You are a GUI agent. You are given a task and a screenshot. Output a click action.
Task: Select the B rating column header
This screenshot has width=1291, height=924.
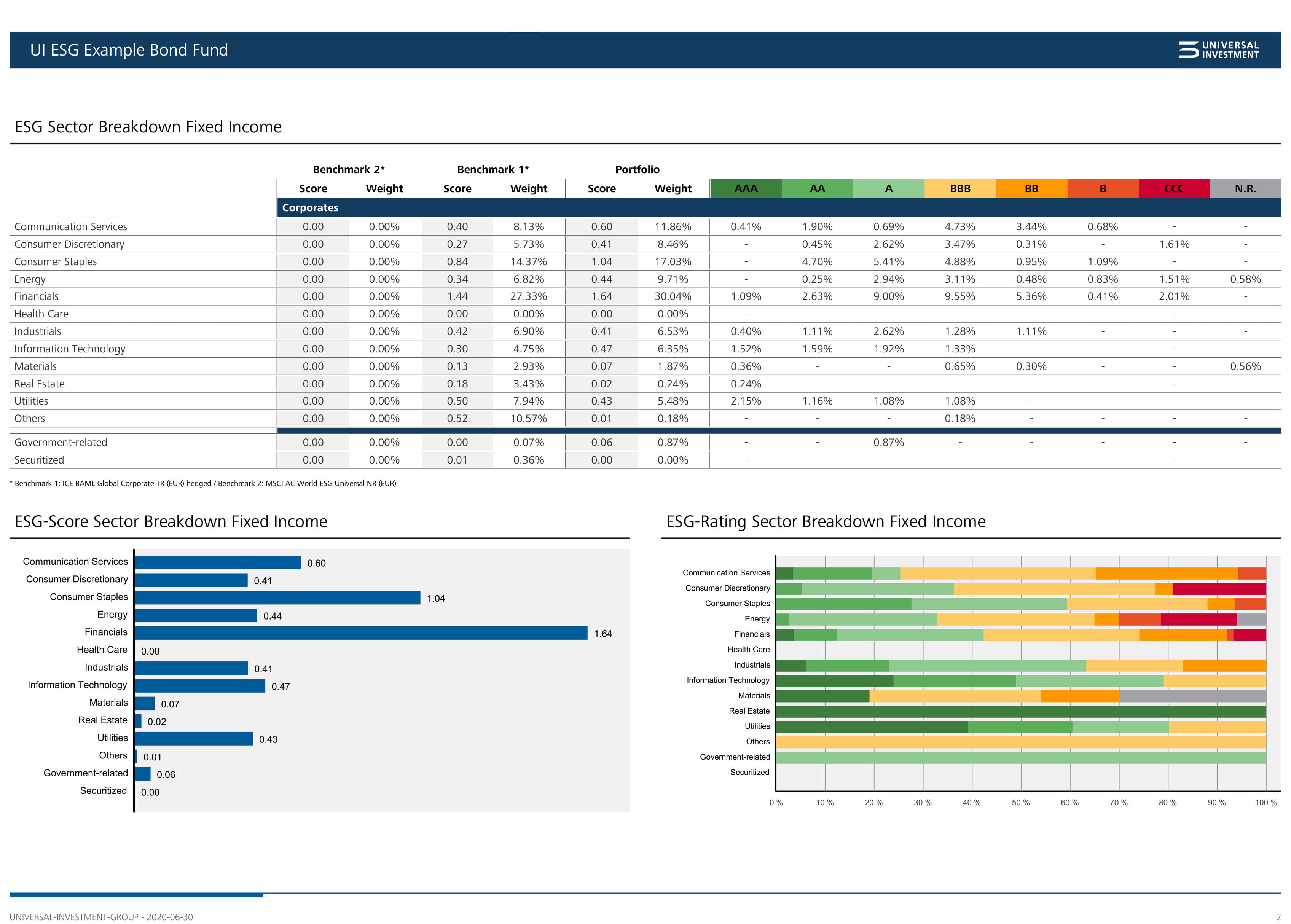tap(1102, 188)
